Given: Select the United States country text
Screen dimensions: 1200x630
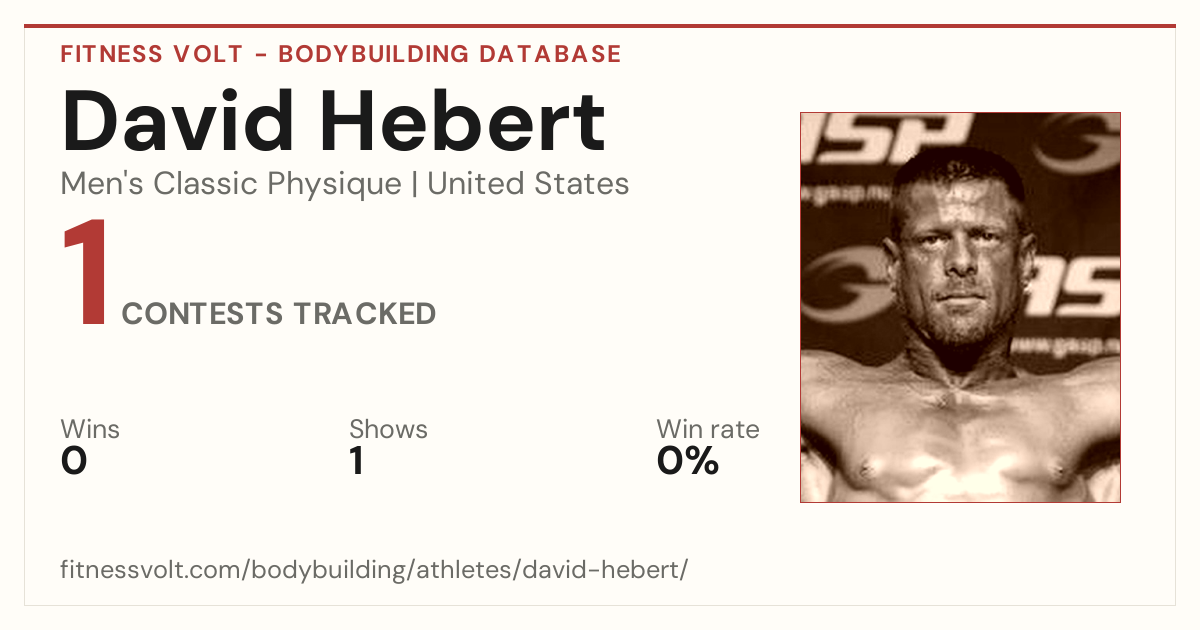Looking at the screenshot, I should pos(528,184).
